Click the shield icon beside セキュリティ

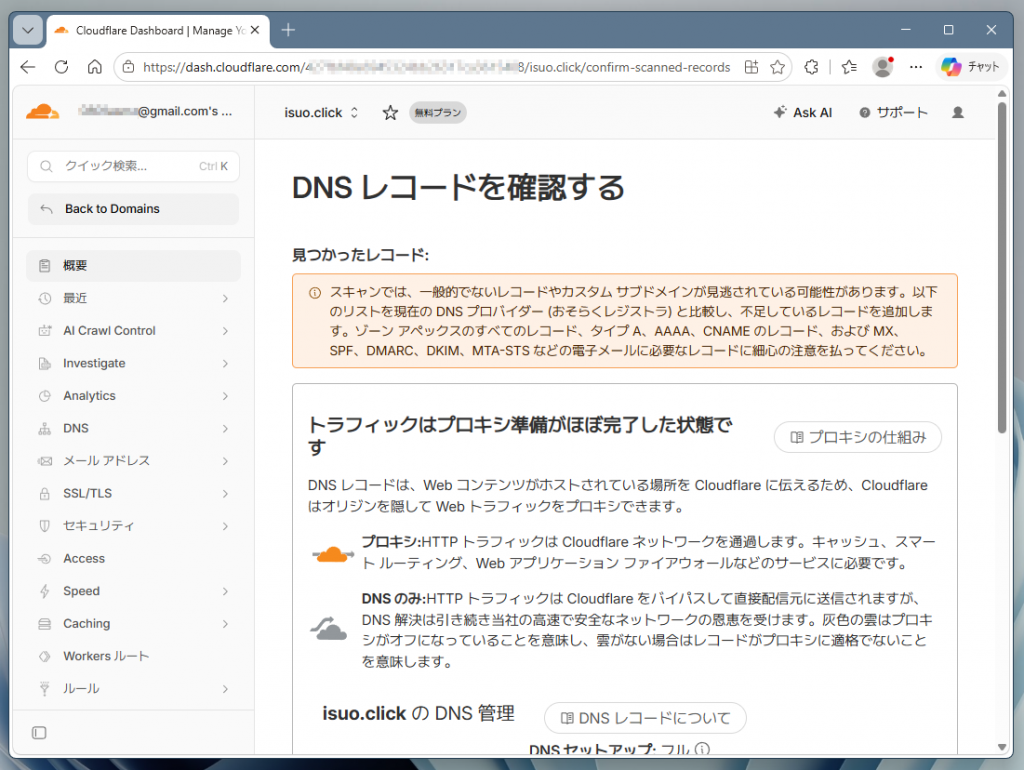[x=44, y=526]
